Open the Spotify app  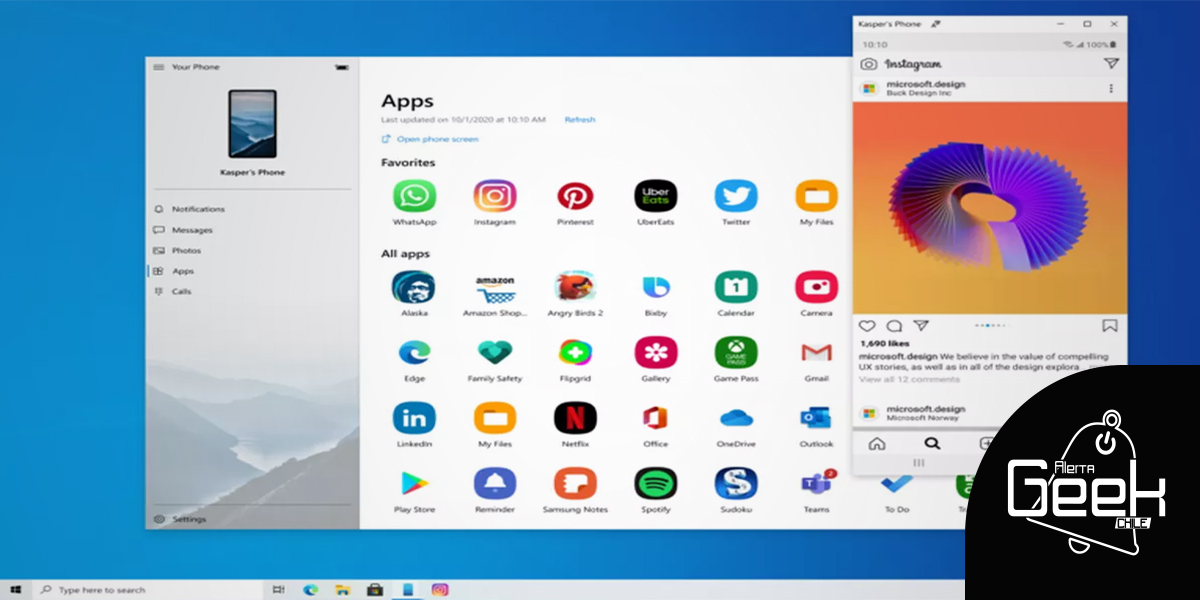(655, 483)
